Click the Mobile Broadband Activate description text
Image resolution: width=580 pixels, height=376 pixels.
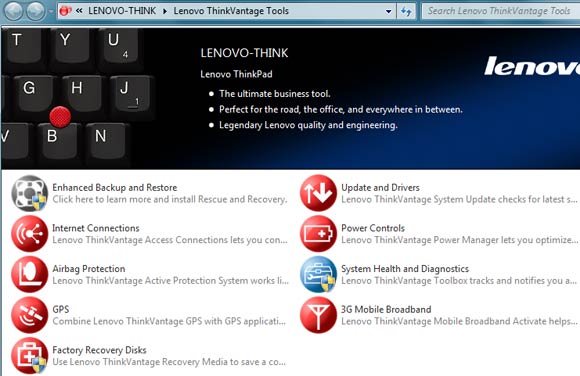[459, 321]
